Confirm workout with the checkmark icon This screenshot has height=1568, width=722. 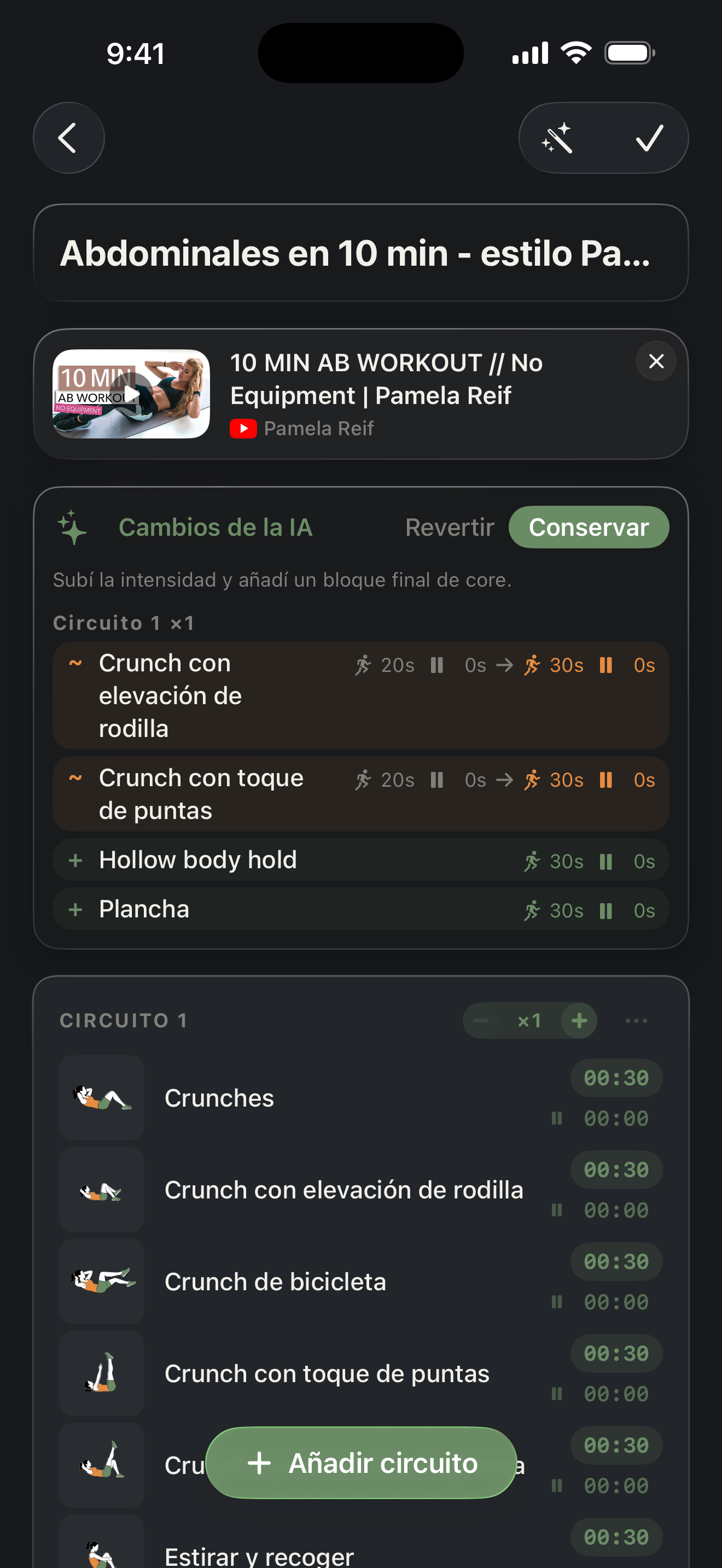pyautogui.click(x=650, y=138)
